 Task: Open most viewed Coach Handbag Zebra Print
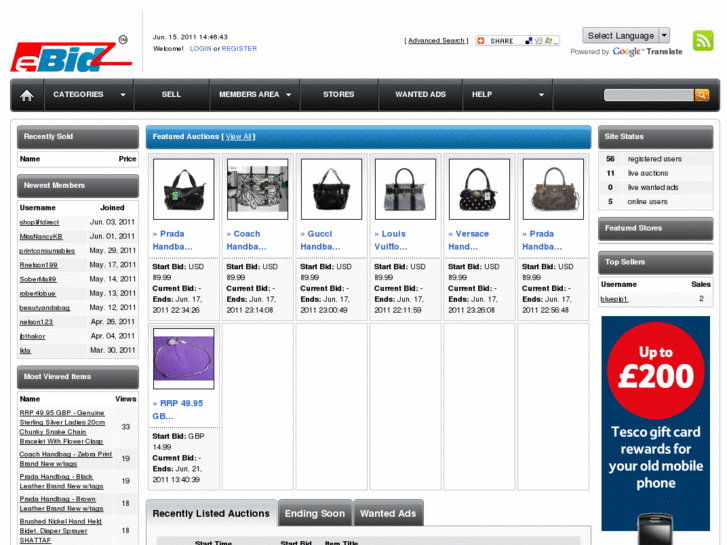[x=66, y=459]
